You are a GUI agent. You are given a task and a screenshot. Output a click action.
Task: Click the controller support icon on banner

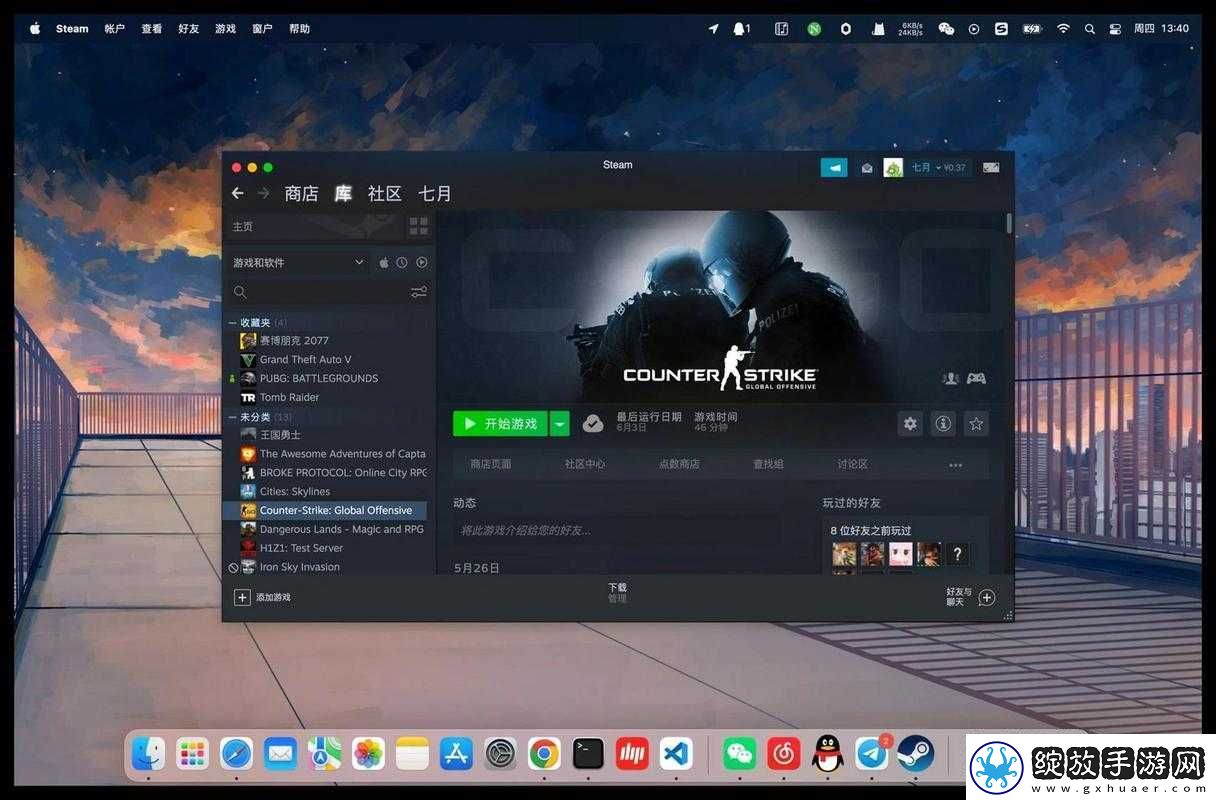[x=976, y=378]
